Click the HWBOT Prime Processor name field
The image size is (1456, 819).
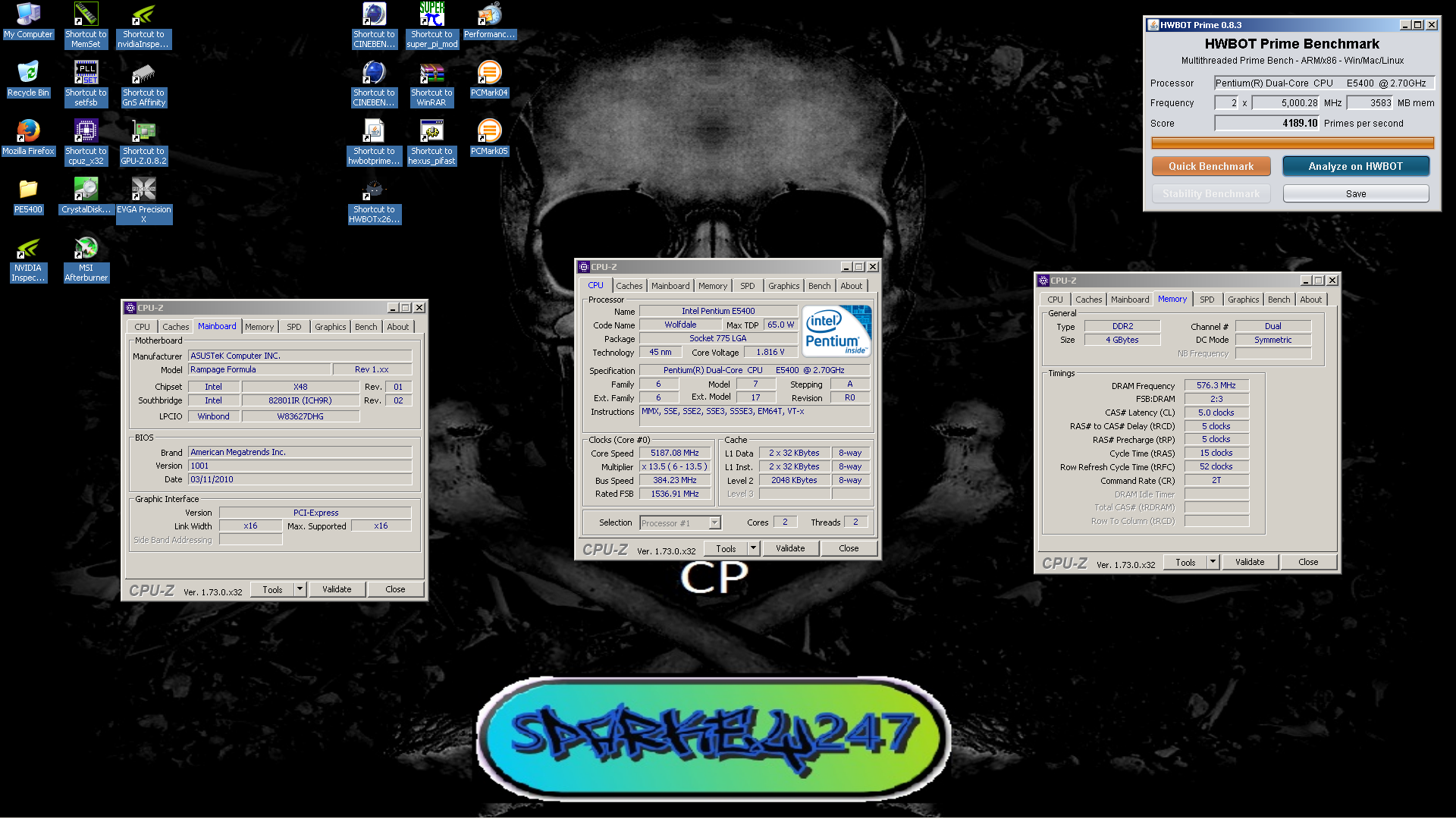(x=1324, y=83)
